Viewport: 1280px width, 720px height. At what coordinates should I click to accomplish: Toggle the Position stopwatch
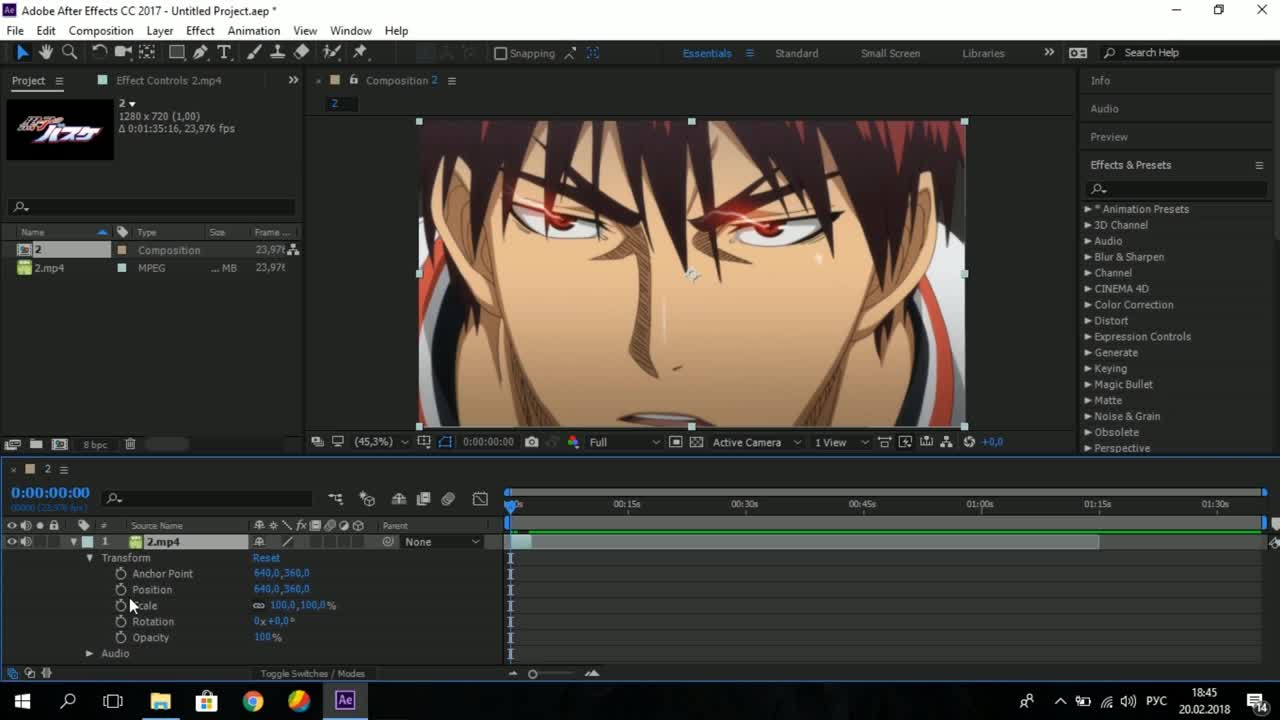point(121,590)
